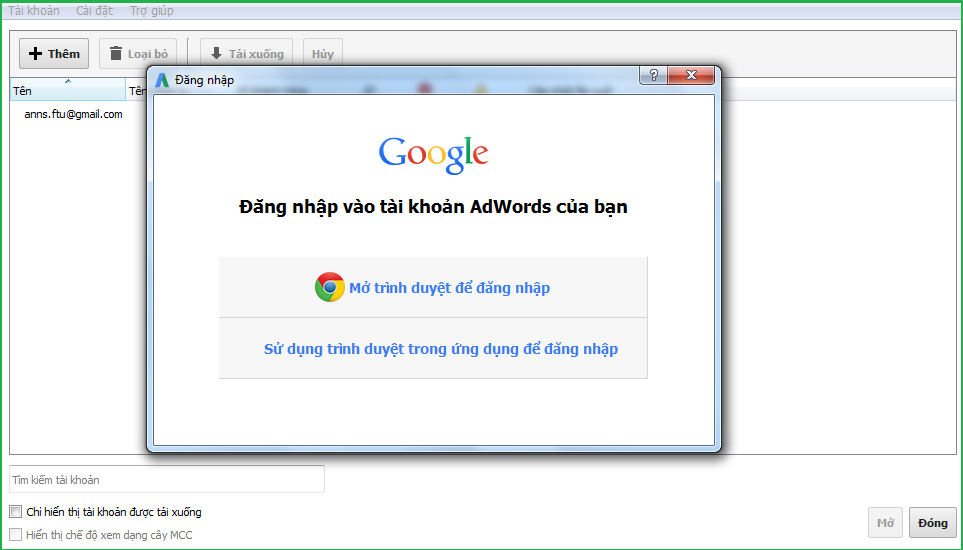
Task: Click the Chrome icon to open browser login
Action: 330,288
